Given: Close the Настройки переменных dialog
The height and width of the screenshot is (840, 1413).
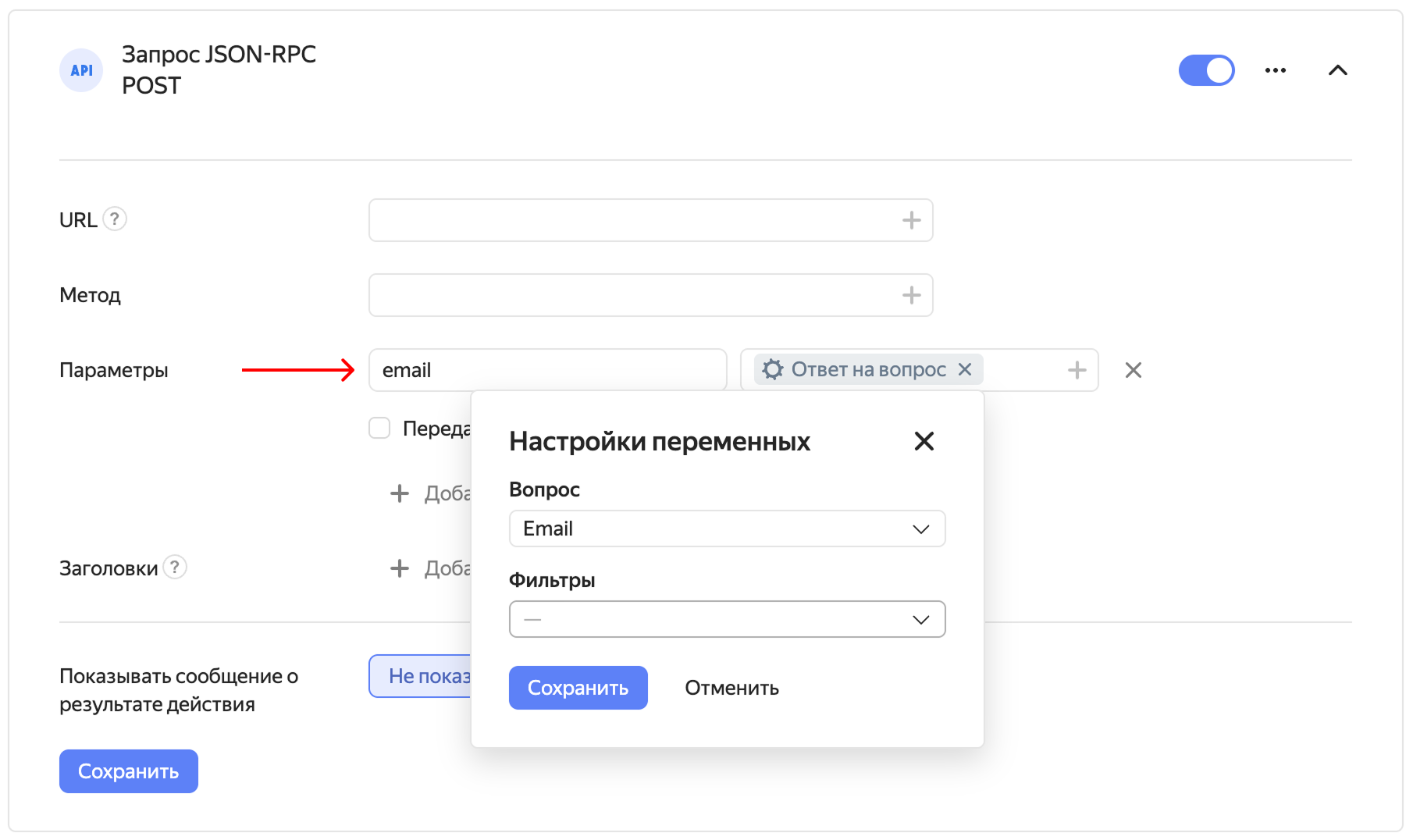Looking at the screenshot, I should click(x=924, y=441).
